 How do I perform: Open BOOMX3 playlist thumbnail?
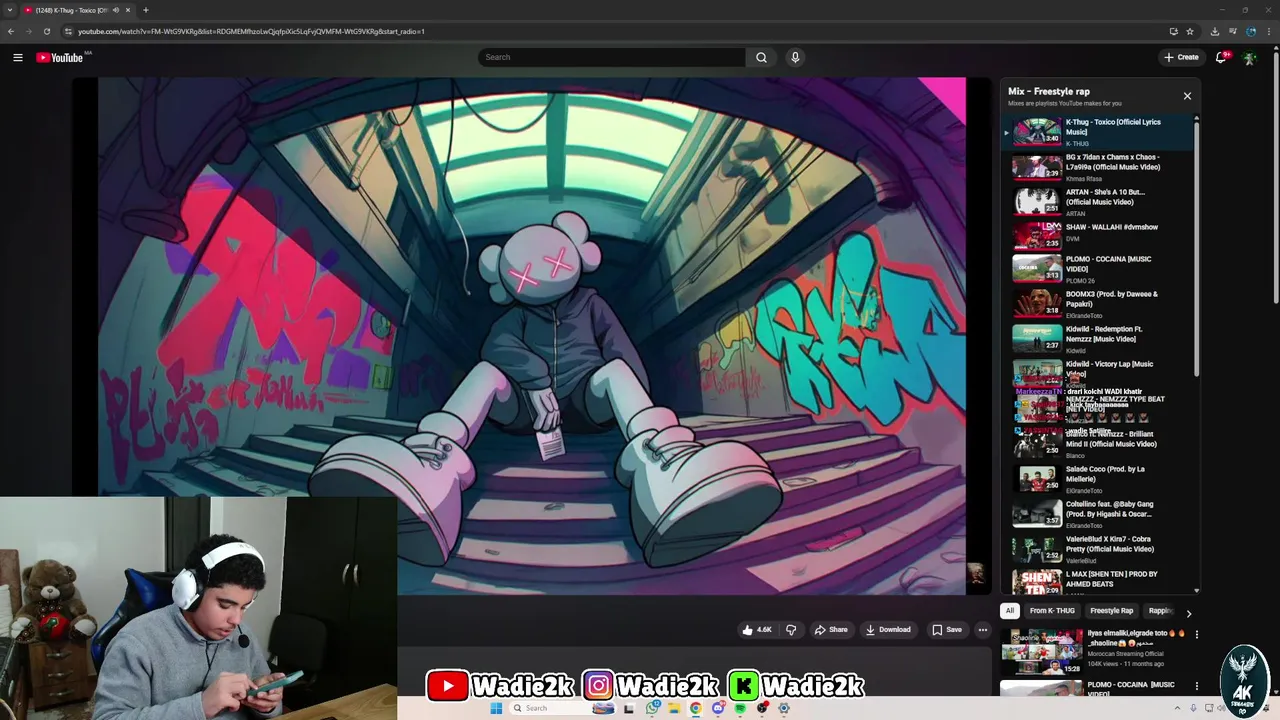pyautogui.click(x=1037, y=303)
